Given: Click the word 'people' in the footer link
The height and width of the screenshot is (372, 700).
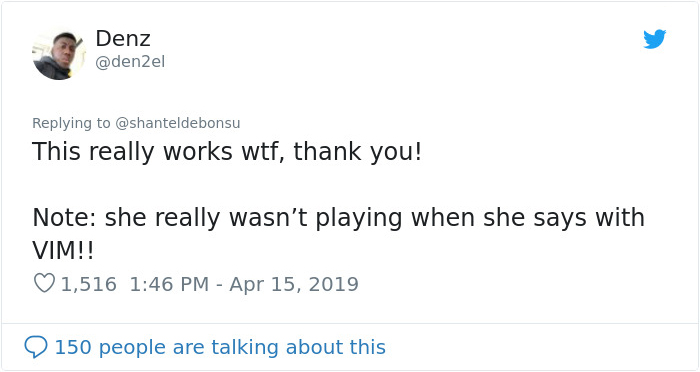Looking at the screenshot, I should (x=132, y=348).
